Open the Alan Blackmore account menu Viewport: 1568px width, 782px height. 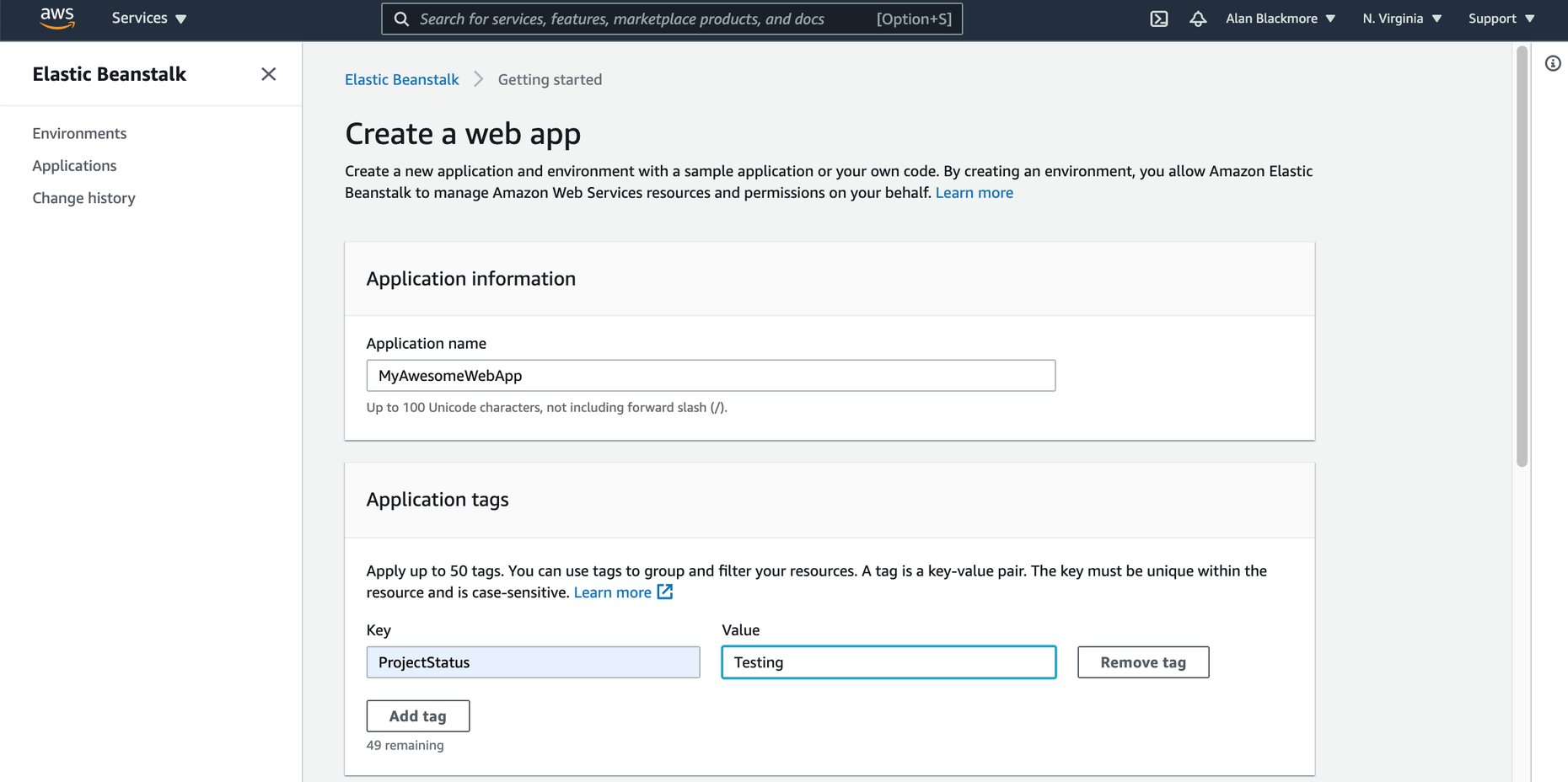click(x=1279, y=18)
